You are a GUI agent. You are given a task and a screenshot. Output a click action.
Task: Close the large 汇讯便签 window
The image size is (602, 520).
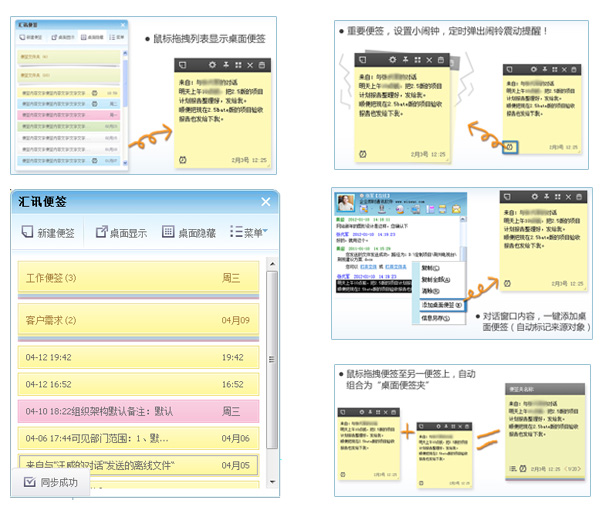pos(266,202)
